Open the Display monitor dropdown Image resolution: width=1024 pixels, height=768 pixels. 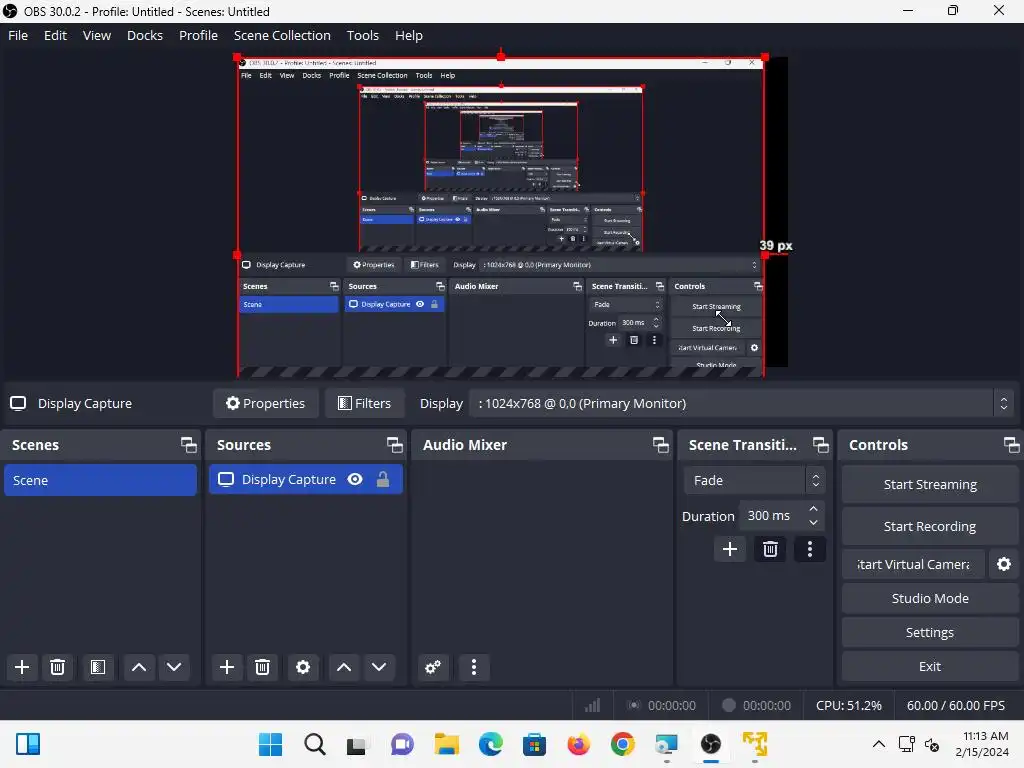point(741,404)
